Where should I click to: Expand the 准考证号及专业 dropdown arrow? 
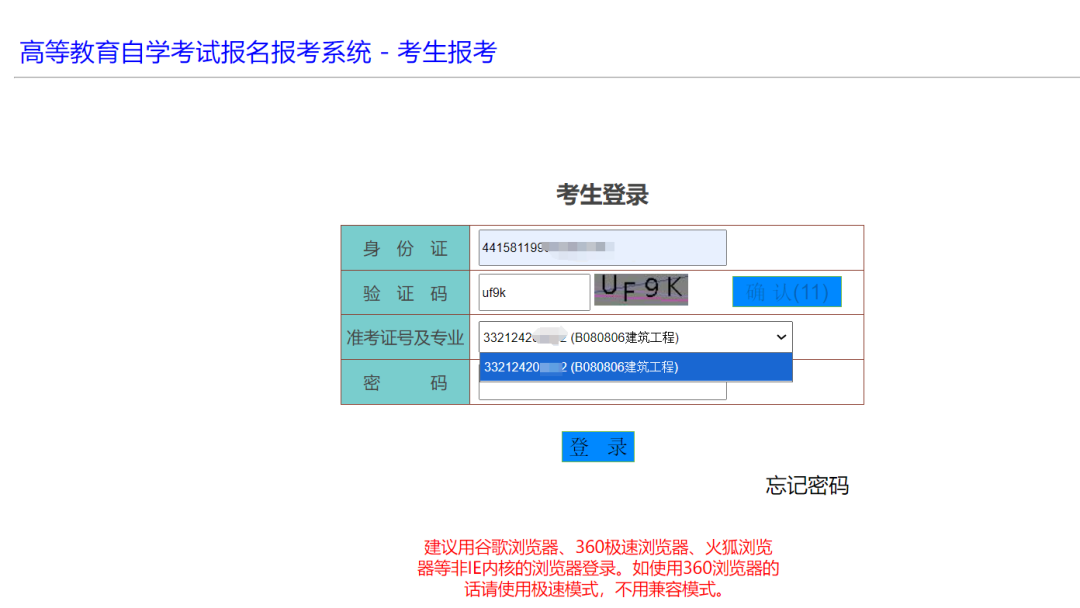point(781,338)
